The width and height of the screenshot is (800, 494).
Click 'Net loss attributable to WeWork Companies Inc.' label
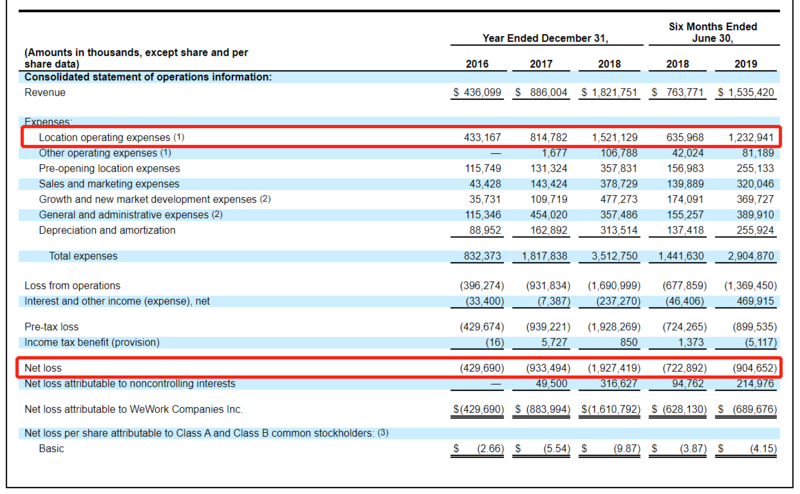click(x=133, y=409)
